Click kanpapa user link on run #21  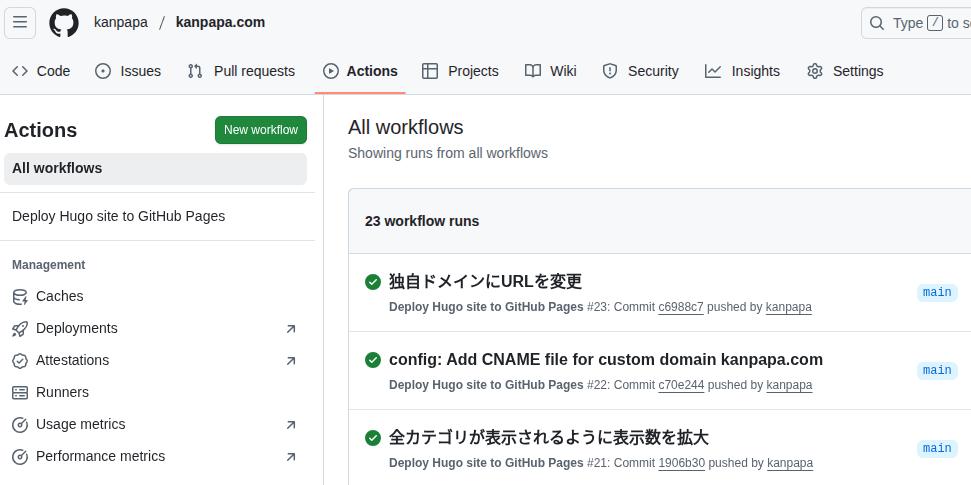coord(790,463)
